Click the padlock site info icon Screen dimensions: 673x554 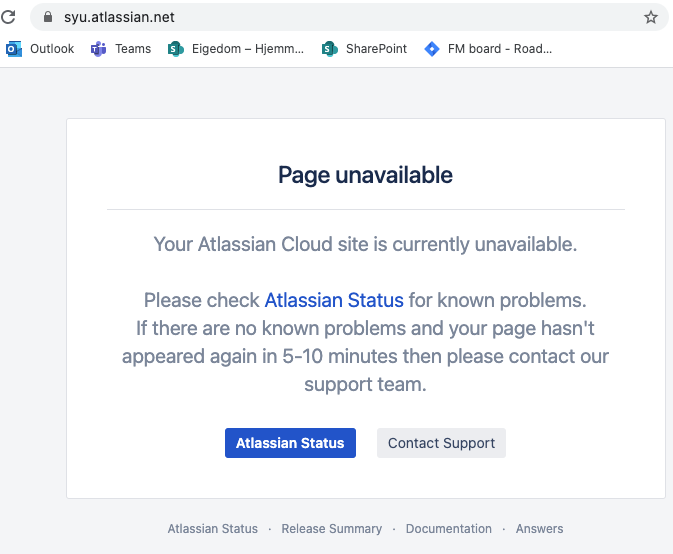[x=48, y=17]
